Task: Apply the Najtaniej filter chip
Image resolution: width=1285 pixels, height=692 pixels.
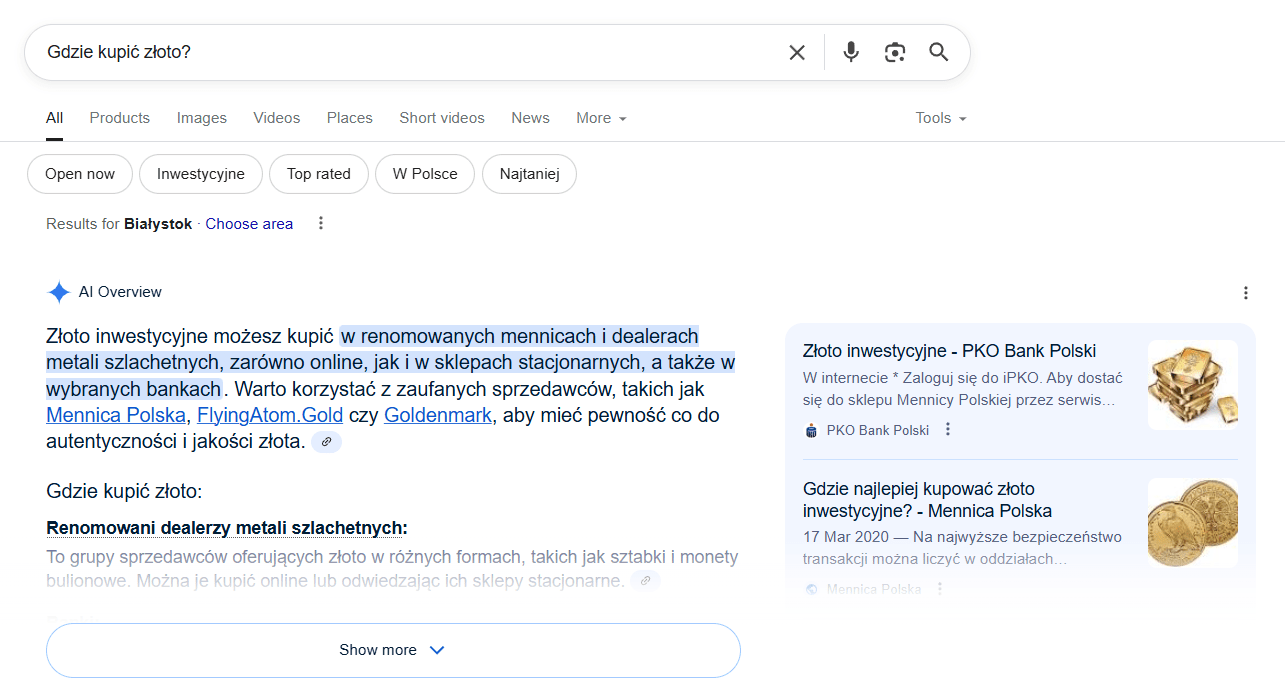Action: (x=530, y=174)
